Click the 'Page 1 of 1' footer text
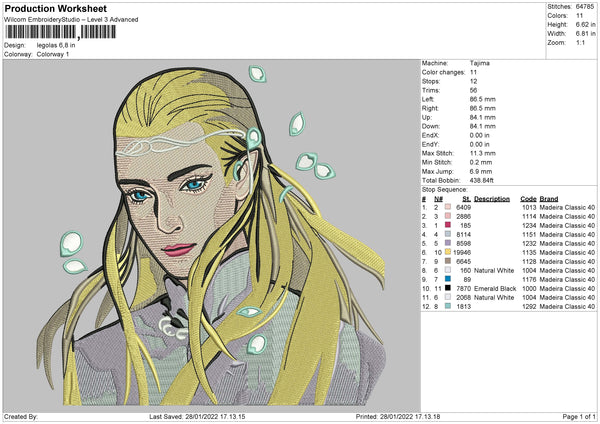This screenshot has width=600, height=424. coord(577,417)
